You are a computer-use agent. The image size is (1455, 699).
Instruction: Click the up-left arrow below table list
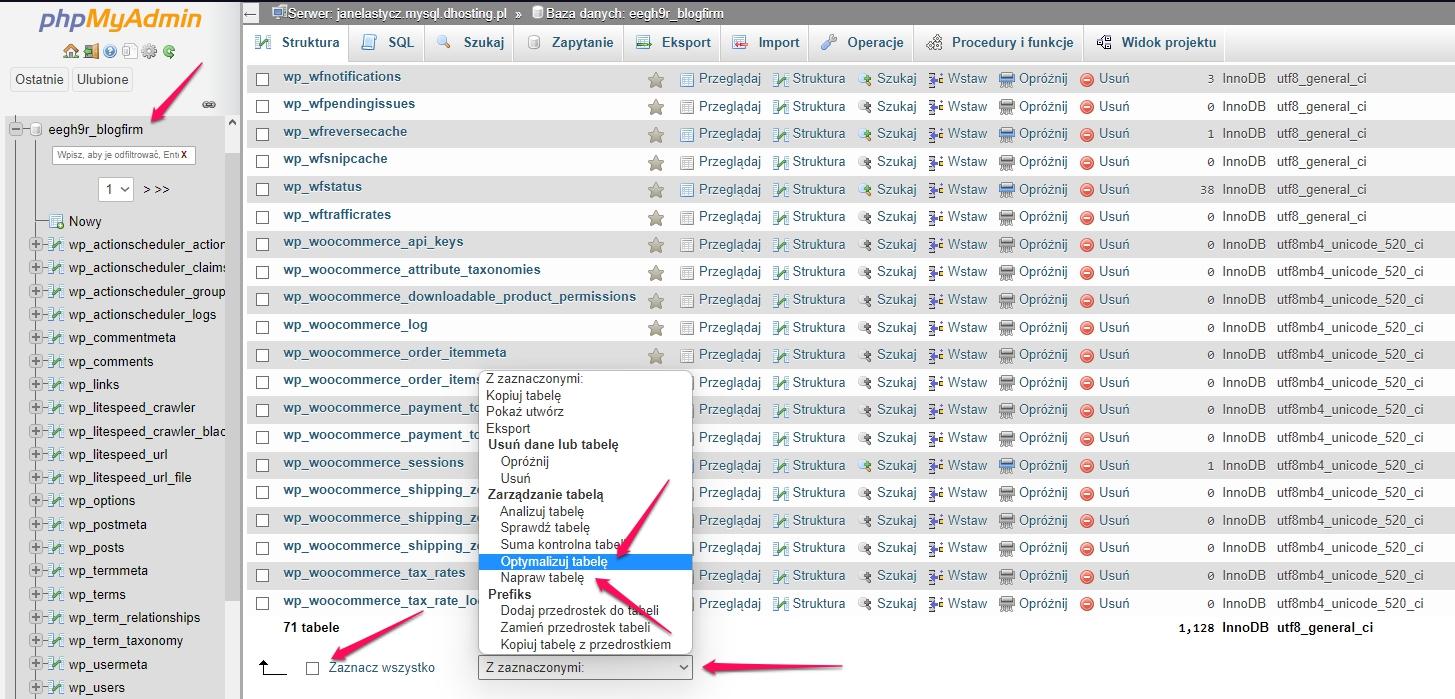click(x=272, y=667)
